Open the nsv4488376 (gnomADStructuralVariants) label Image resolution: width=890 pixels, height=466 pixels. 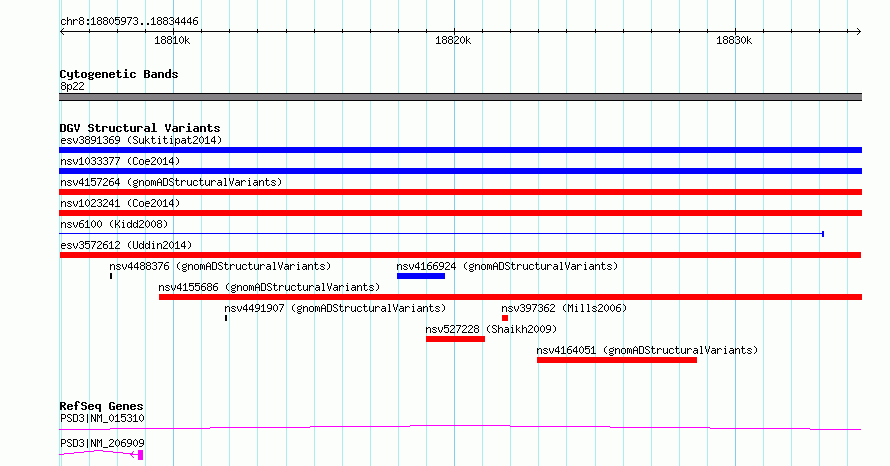pos(220,266)
